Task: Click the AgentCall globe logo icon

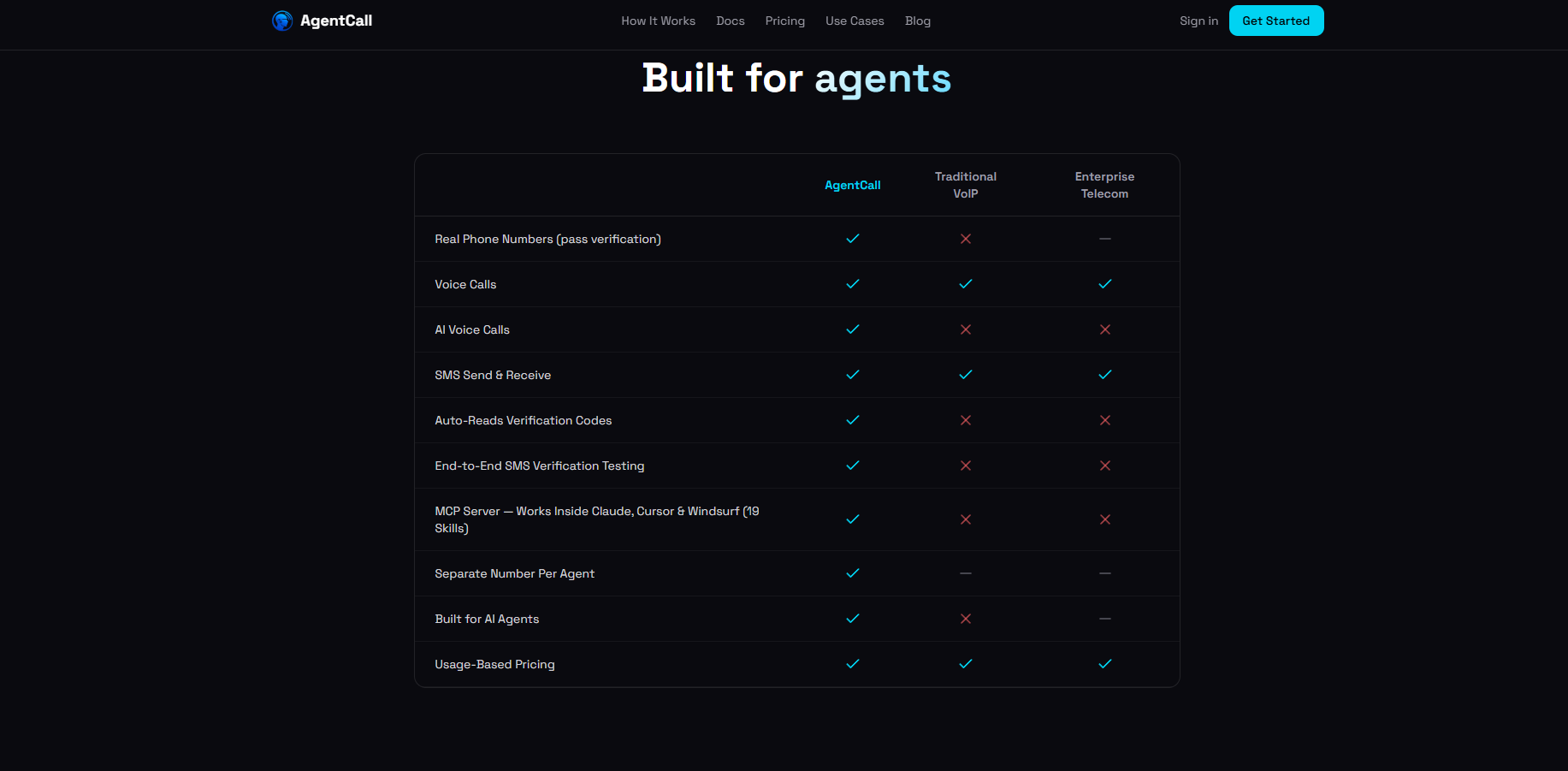Action: pos(282,21)
